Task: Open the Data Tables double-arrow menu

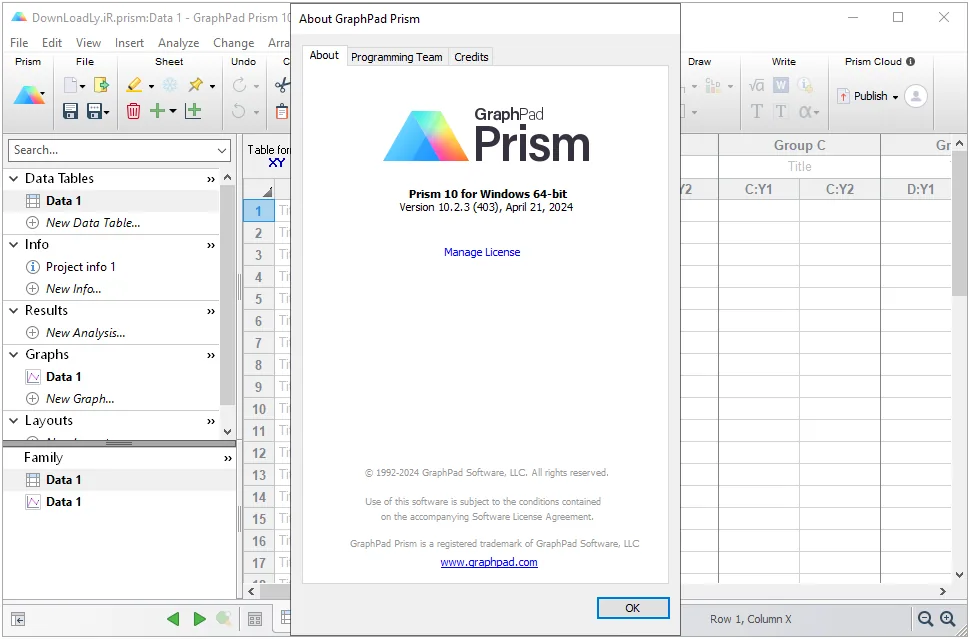Action: 211,179
